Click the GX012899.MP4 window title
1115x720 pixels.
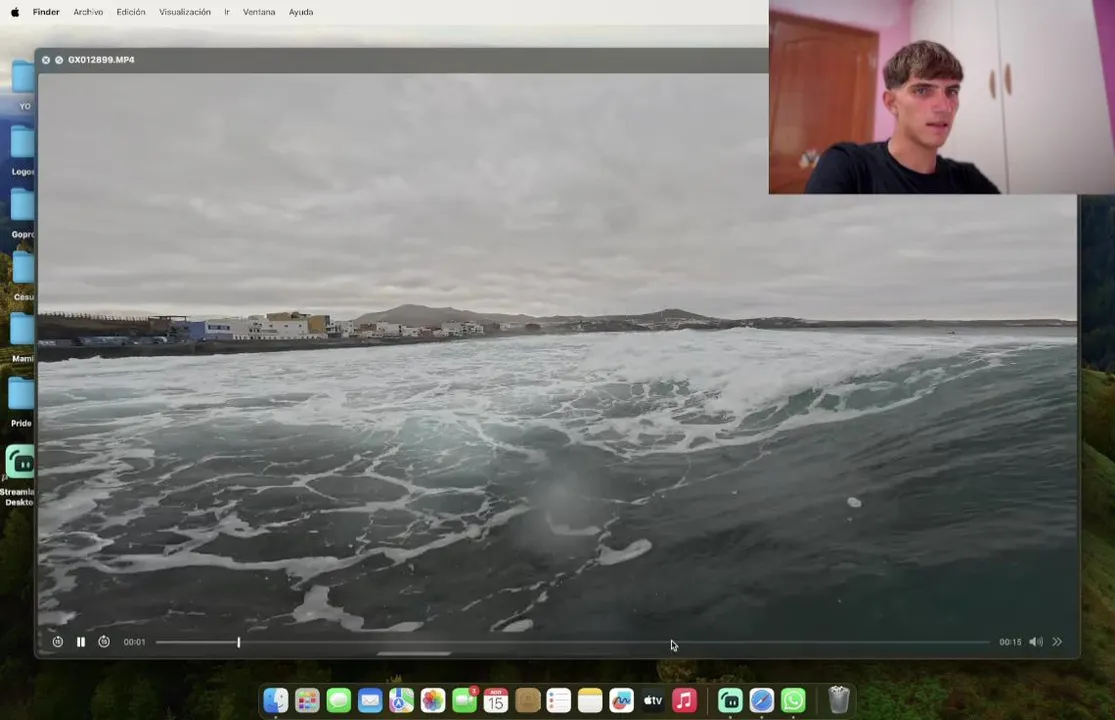pyautogui.click(x=101, y=60)
